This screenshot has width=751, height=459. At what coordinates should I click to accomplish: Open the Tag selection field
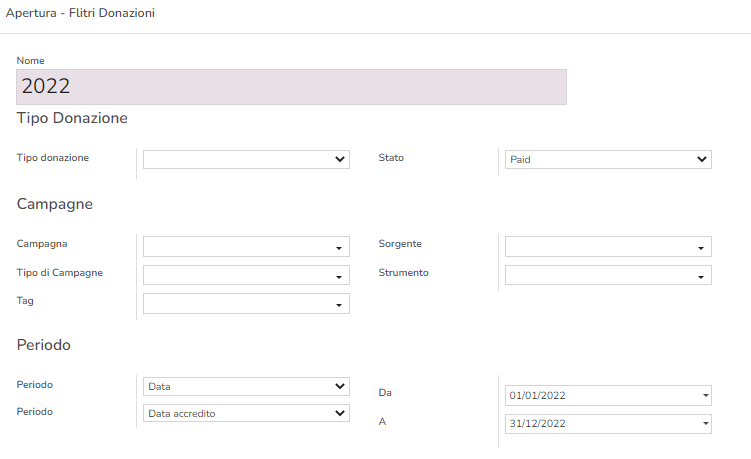(x=246, y=303)
